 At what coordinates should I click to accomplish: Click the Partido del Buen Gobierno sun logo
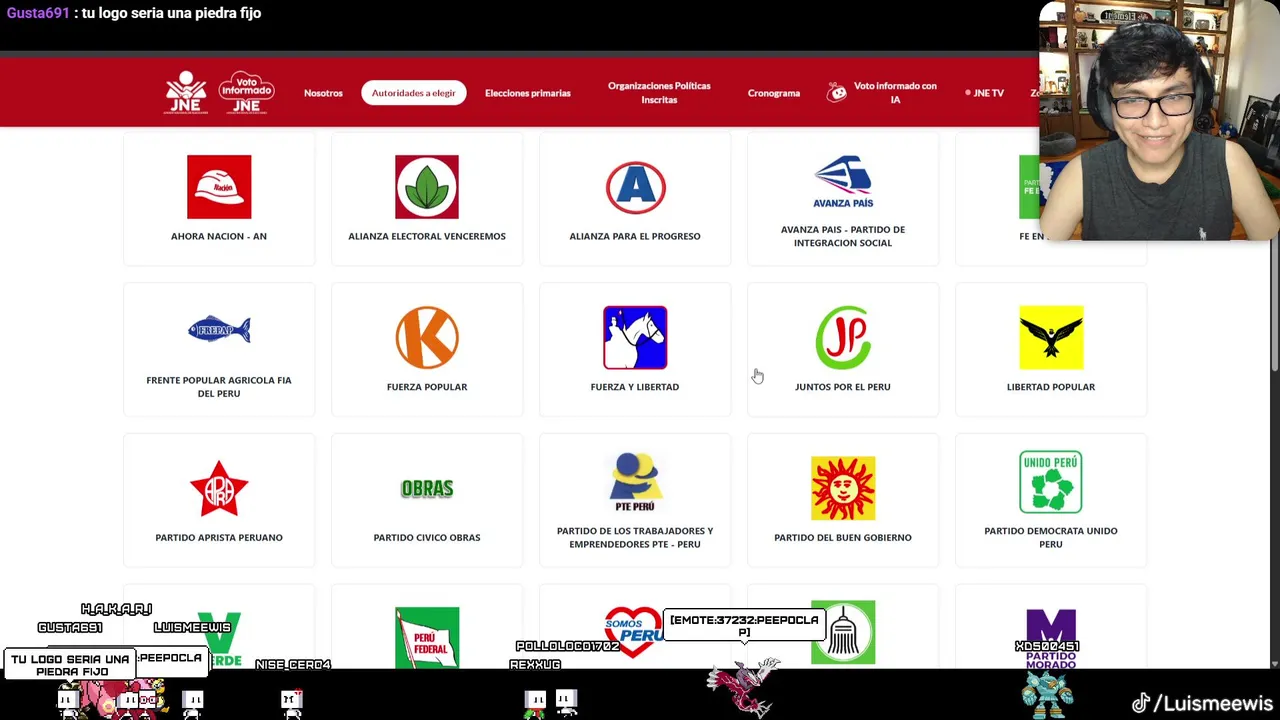tap(843, 488)
